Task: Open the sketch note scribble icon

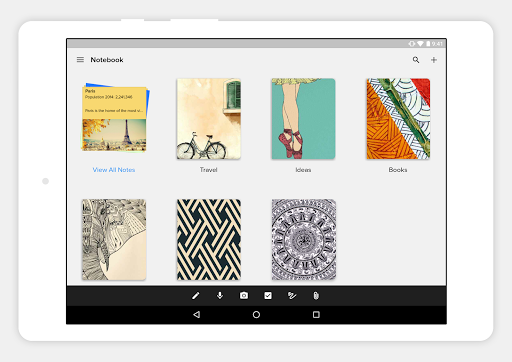Action: pos(292,296)
